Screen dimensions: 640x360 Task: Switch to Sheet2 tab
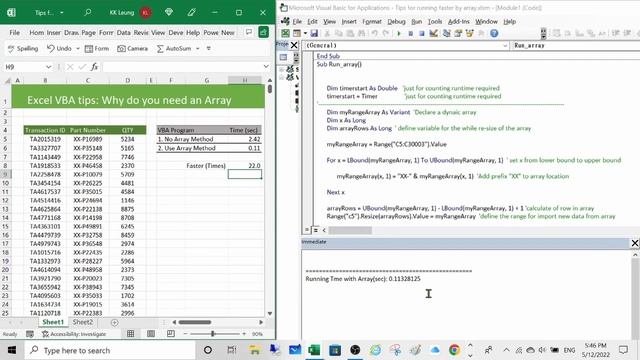[x=83, y=322]
